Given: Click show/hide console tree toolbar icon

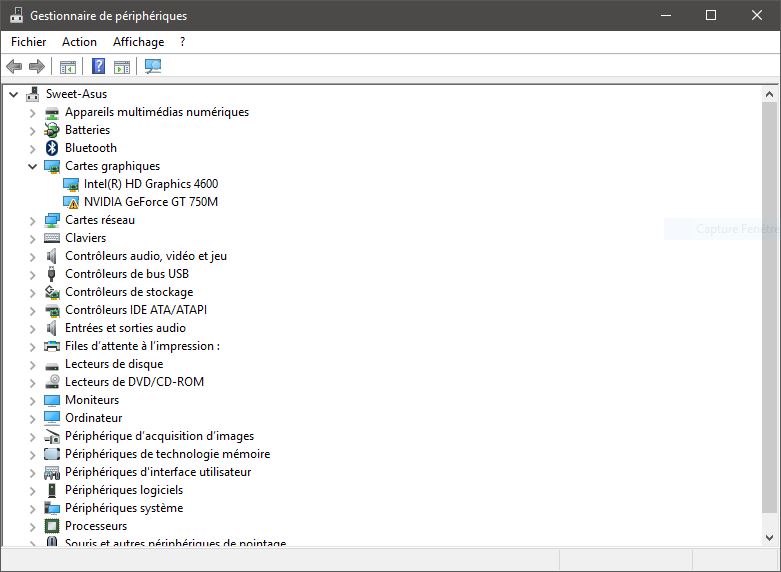Looking at the screenshot, I should click(68, 67).
